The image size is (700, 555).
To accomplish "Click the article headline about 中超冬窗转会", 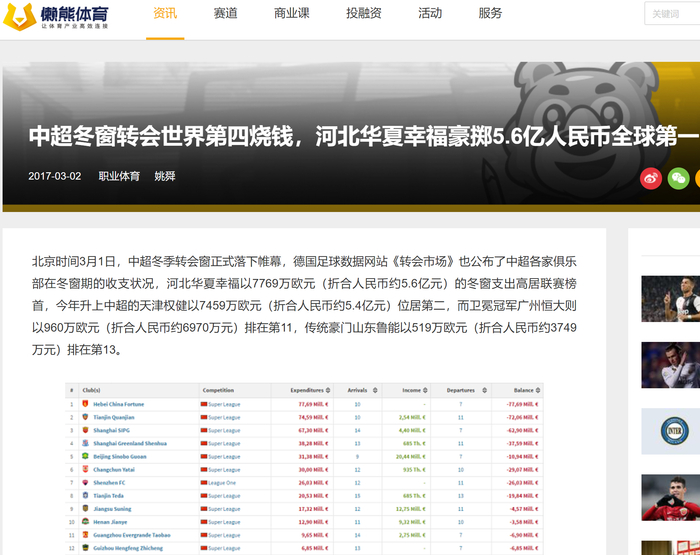I will pos(363,136).
